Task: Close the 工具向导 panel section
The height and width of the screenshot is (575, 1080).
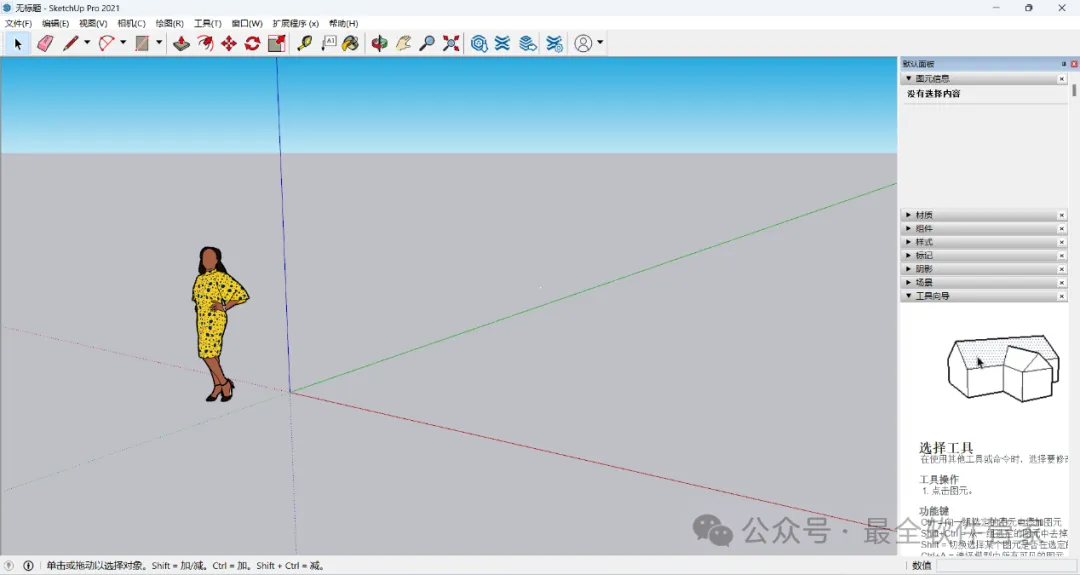Action: tap(1061, 296)
